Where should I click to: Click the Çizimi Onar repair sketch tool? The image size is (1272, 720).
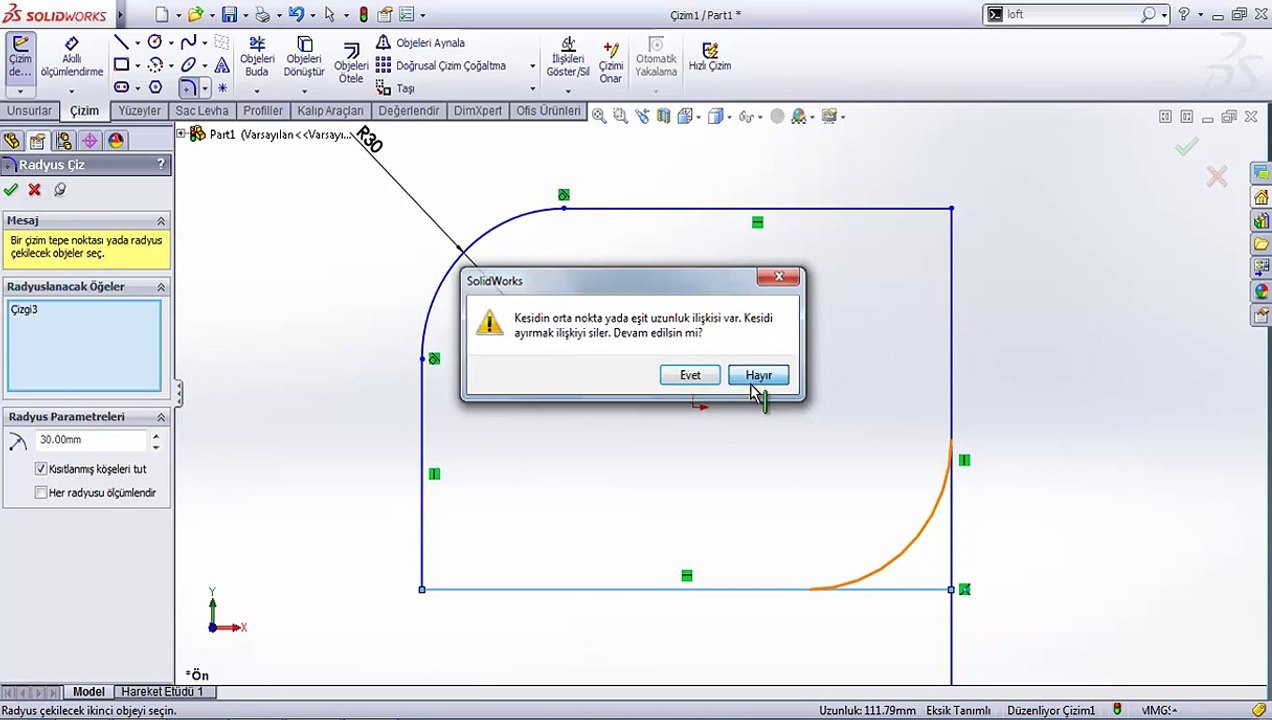610,62
